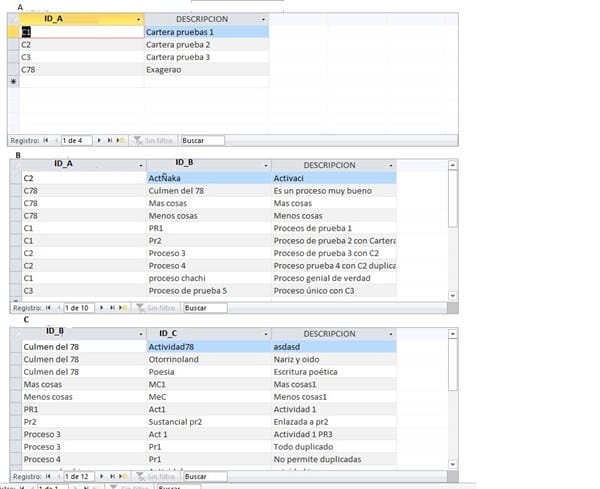Go to next record in table A
600x489 pixels.
click(x=100, y=141)
